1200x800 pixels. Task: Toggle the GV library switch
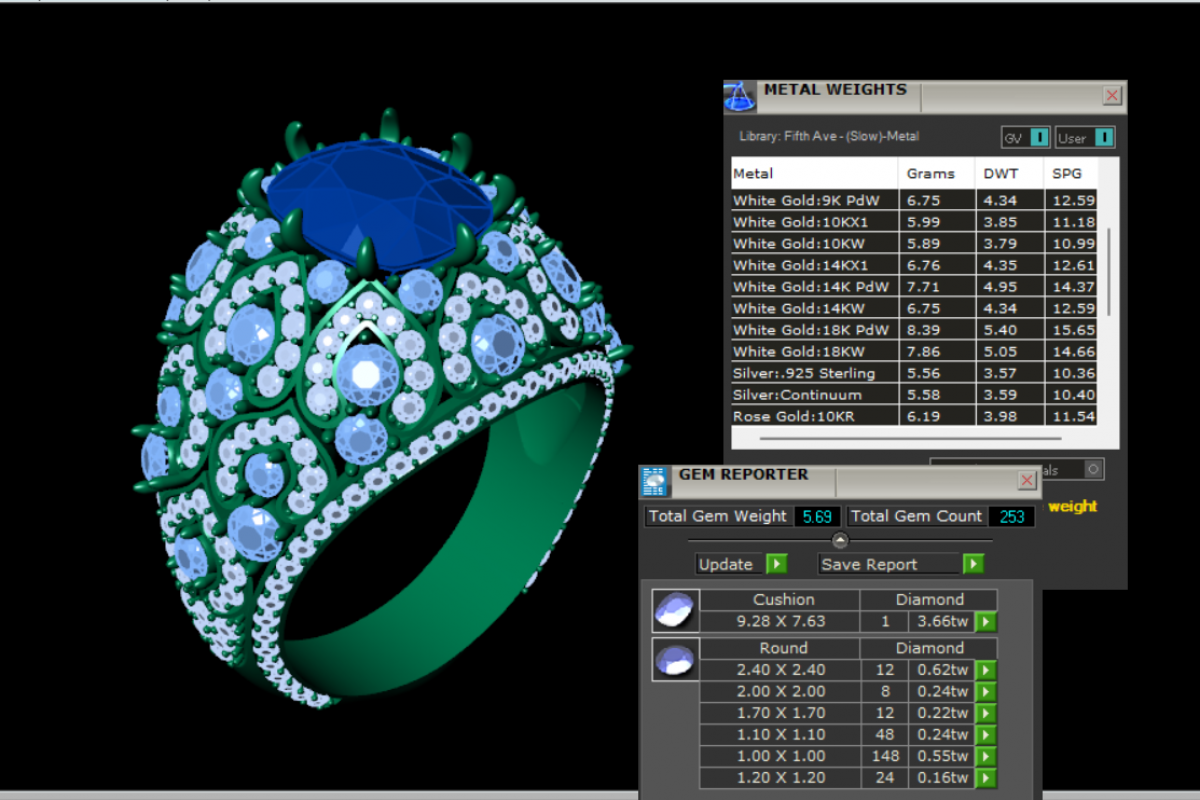point(1040,138)
